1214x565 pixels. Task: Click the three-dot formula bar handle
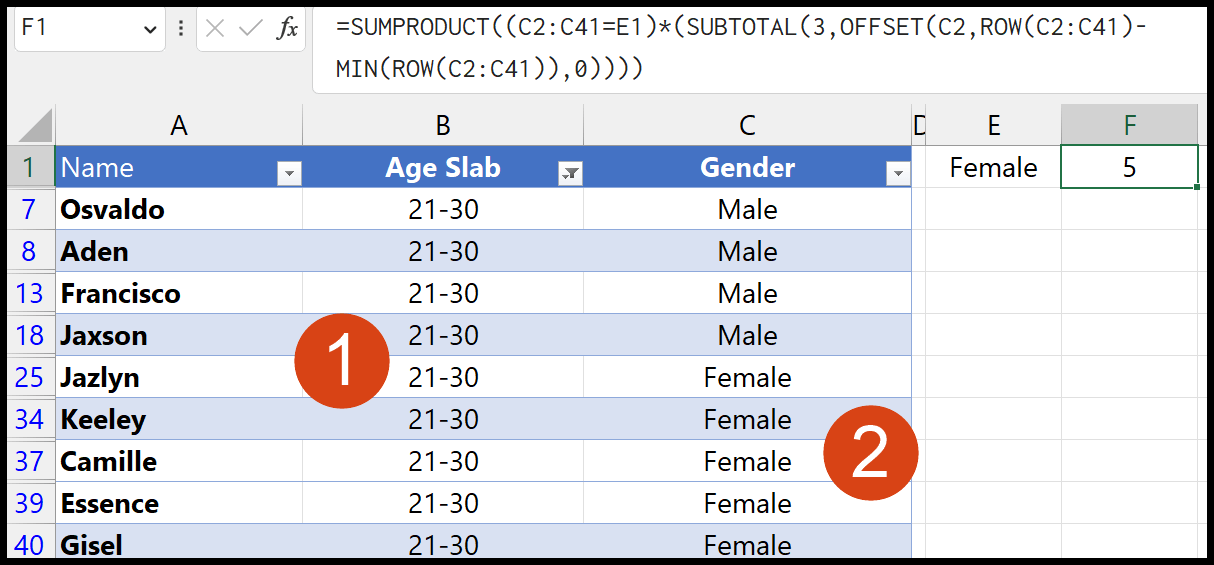181,29
